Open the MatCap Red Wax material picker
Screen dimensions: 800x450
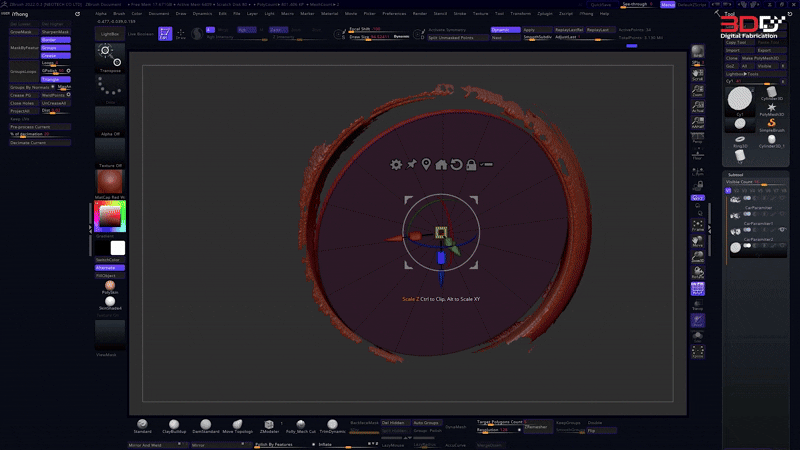pyautogui.click(x=108, y=181)
